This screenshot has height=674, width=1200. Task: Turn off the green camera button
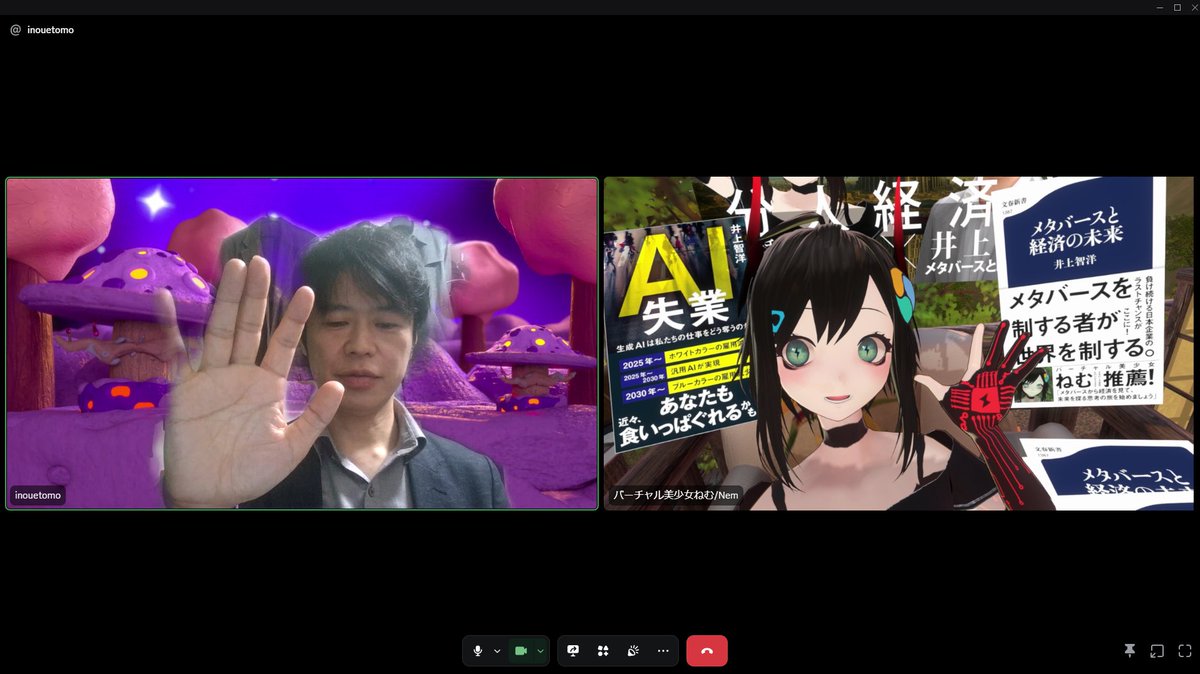521,651
